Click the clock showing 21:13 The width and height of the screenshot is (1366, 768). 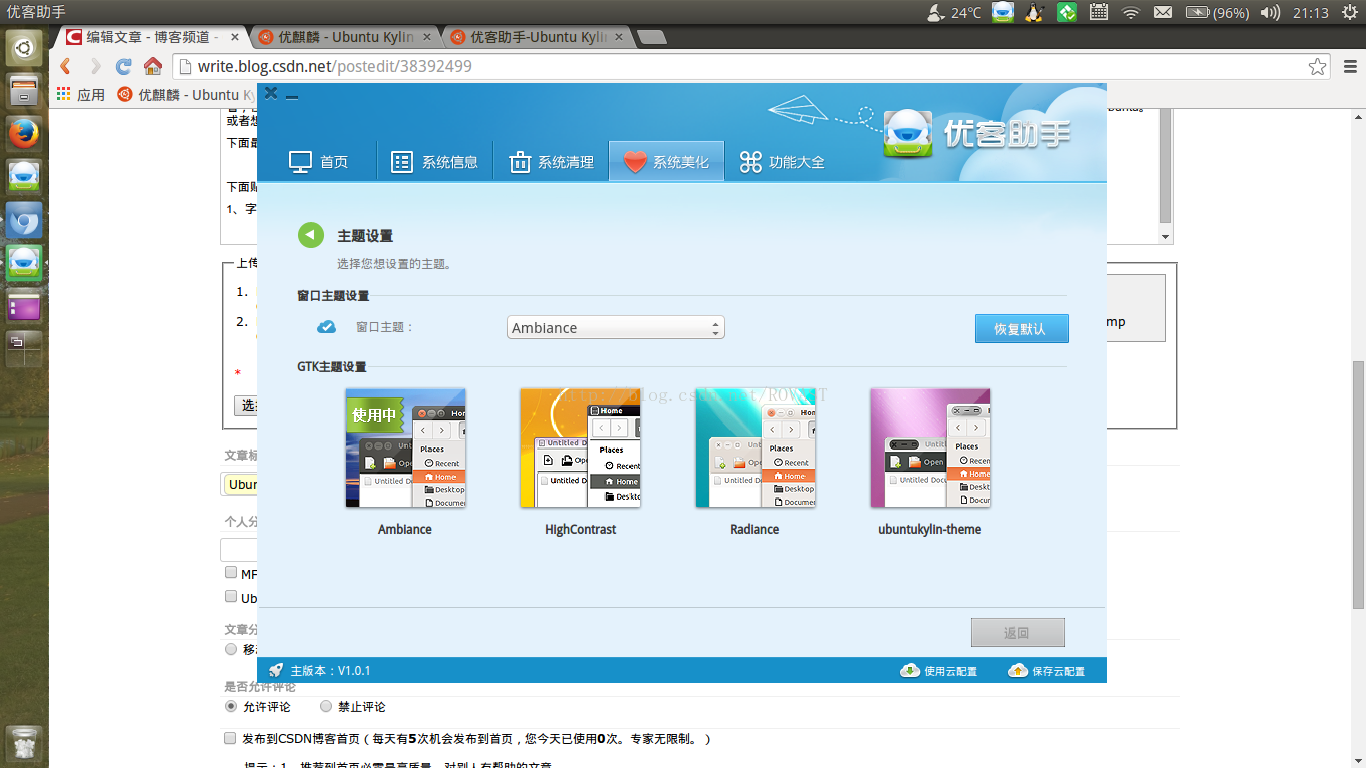tap(1310, 12)
